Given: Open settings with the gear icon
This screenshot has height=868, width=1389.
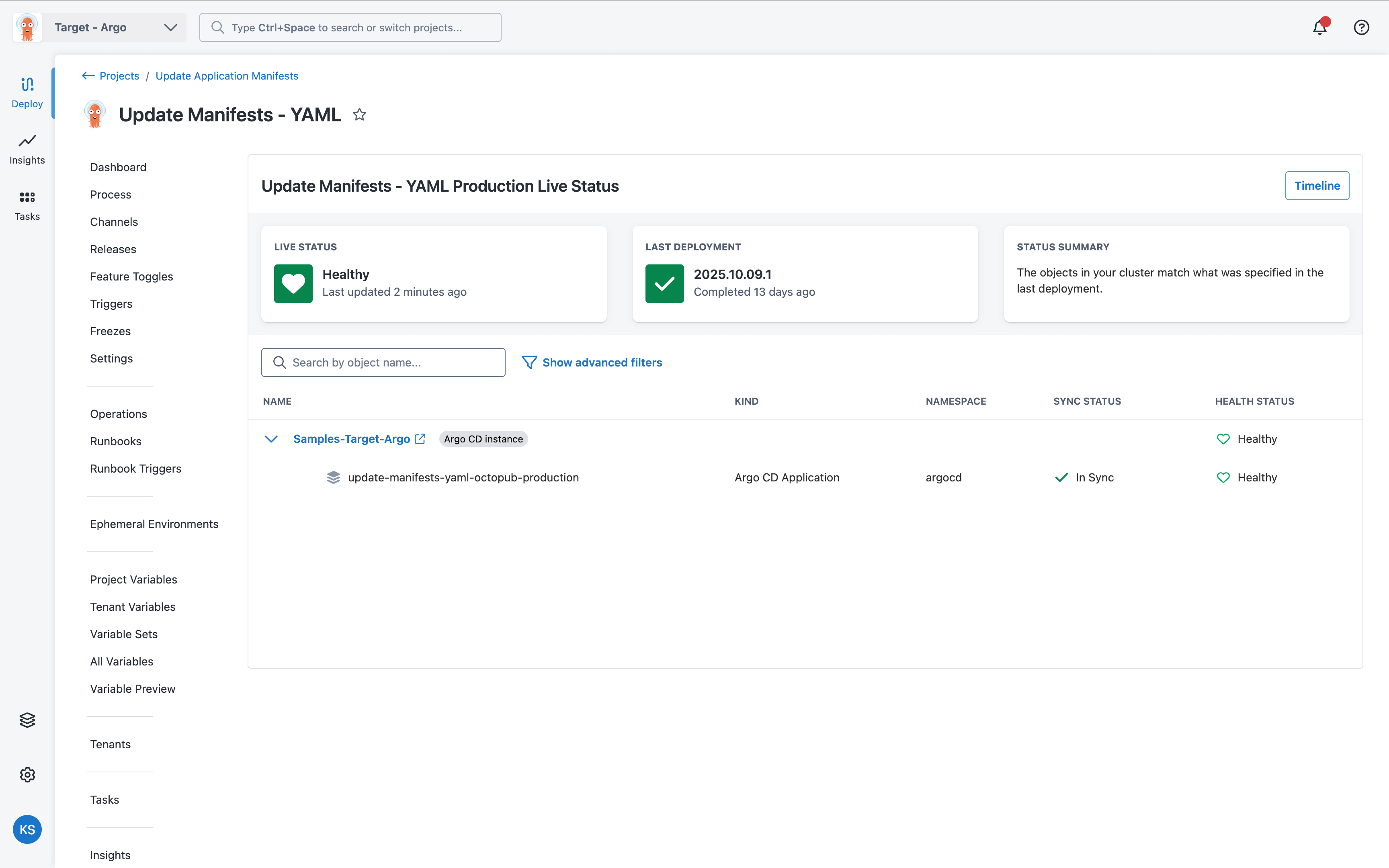Looking at the screenshot, I should (x=27, y=774).
